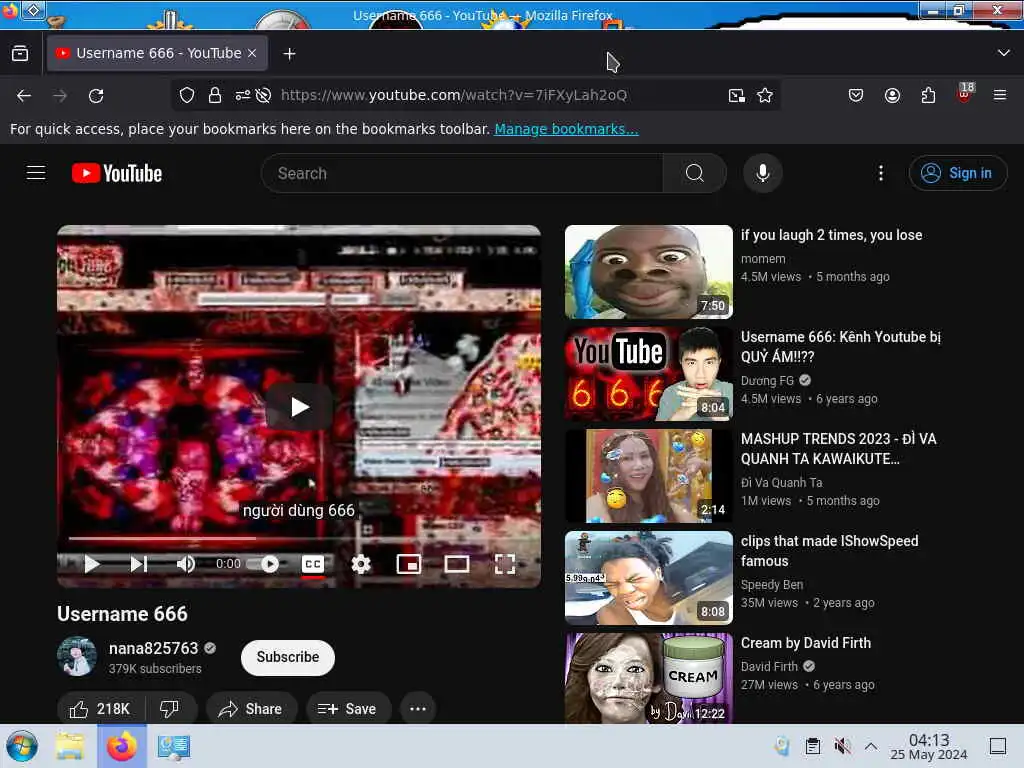Go back to previous page

(24, 95)
